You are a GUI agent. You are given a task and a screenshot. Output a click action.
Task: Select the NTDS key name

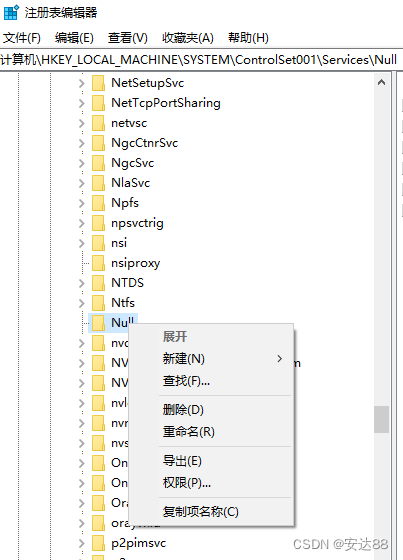(127, 283)
